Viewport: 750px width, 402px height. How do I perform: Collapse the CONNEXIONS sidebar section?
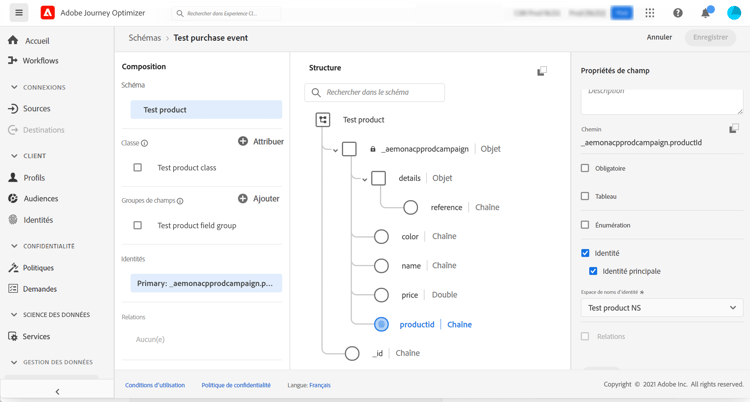click(x=14, y=87)
